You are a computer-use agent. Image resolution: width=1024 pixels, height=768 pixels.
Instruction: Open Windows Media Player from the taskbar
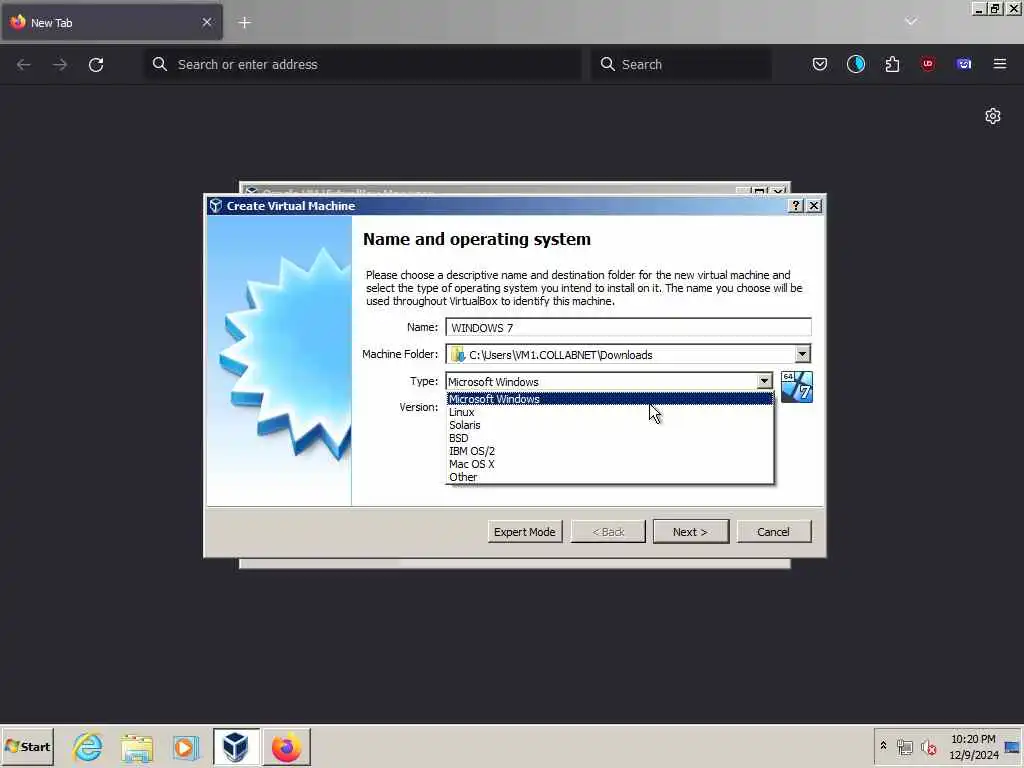(x=185, y=748)
